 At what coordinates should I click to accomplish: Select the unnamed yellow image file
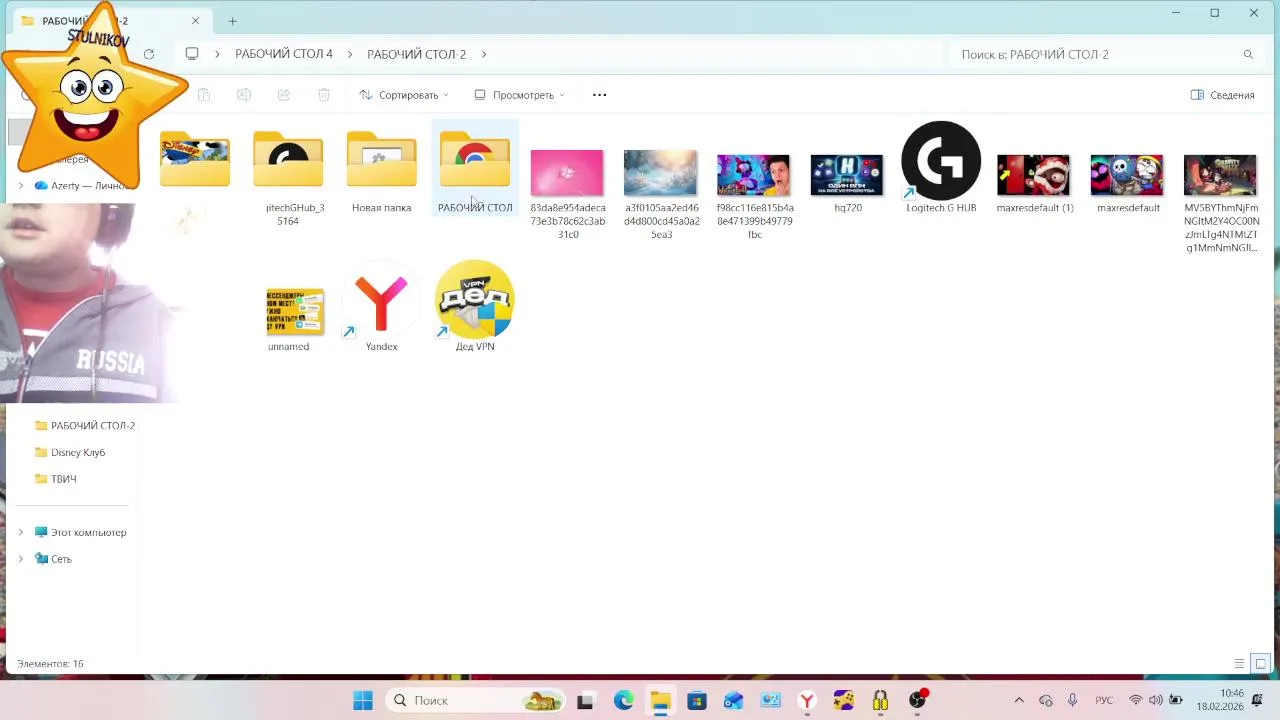295,312
